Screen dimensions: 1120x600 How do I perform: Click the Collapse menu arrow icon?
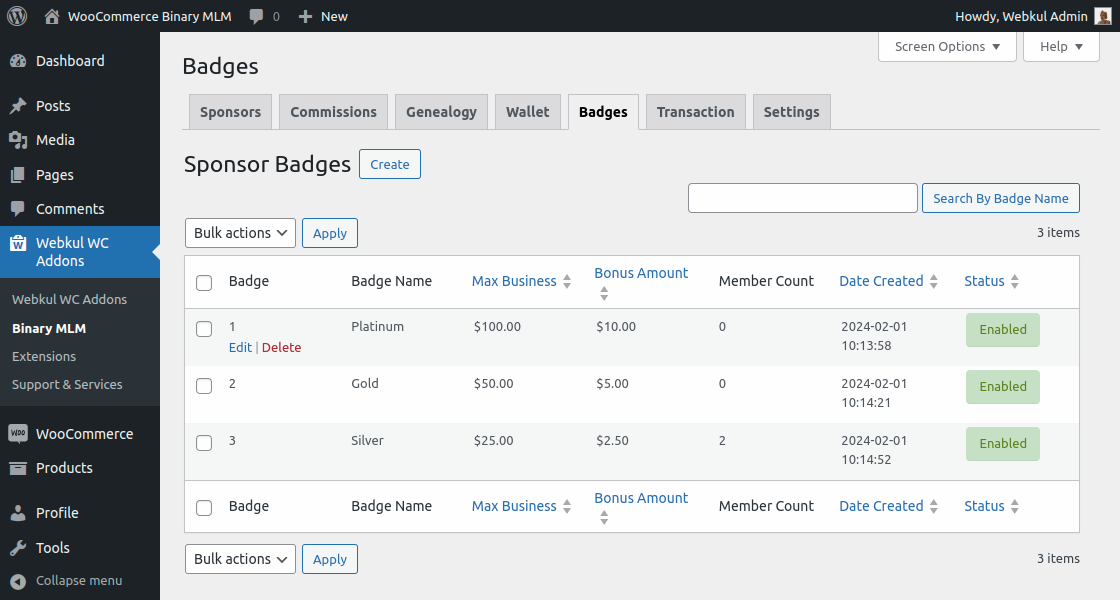coord(21,580)
